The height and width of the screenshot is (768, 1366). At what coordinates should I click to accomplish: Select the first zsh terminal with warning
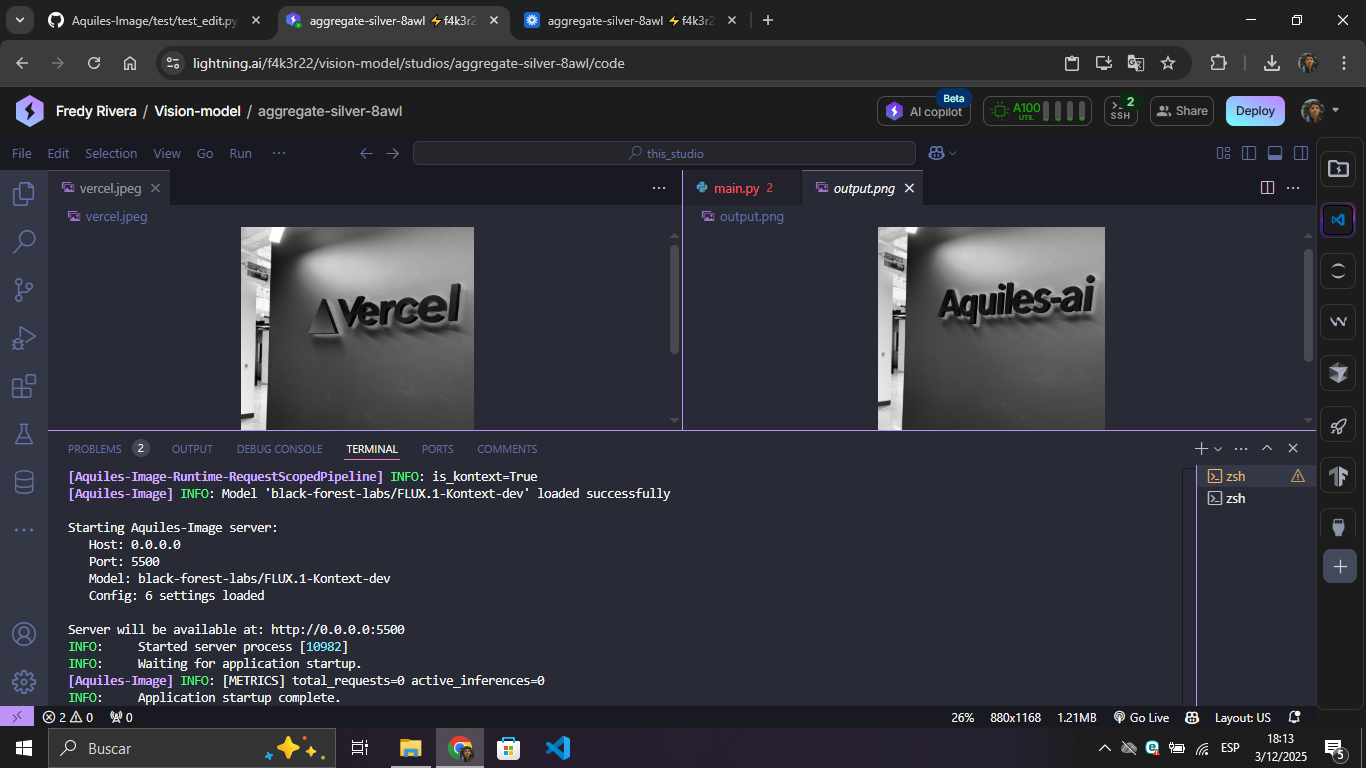[1256, 476]
